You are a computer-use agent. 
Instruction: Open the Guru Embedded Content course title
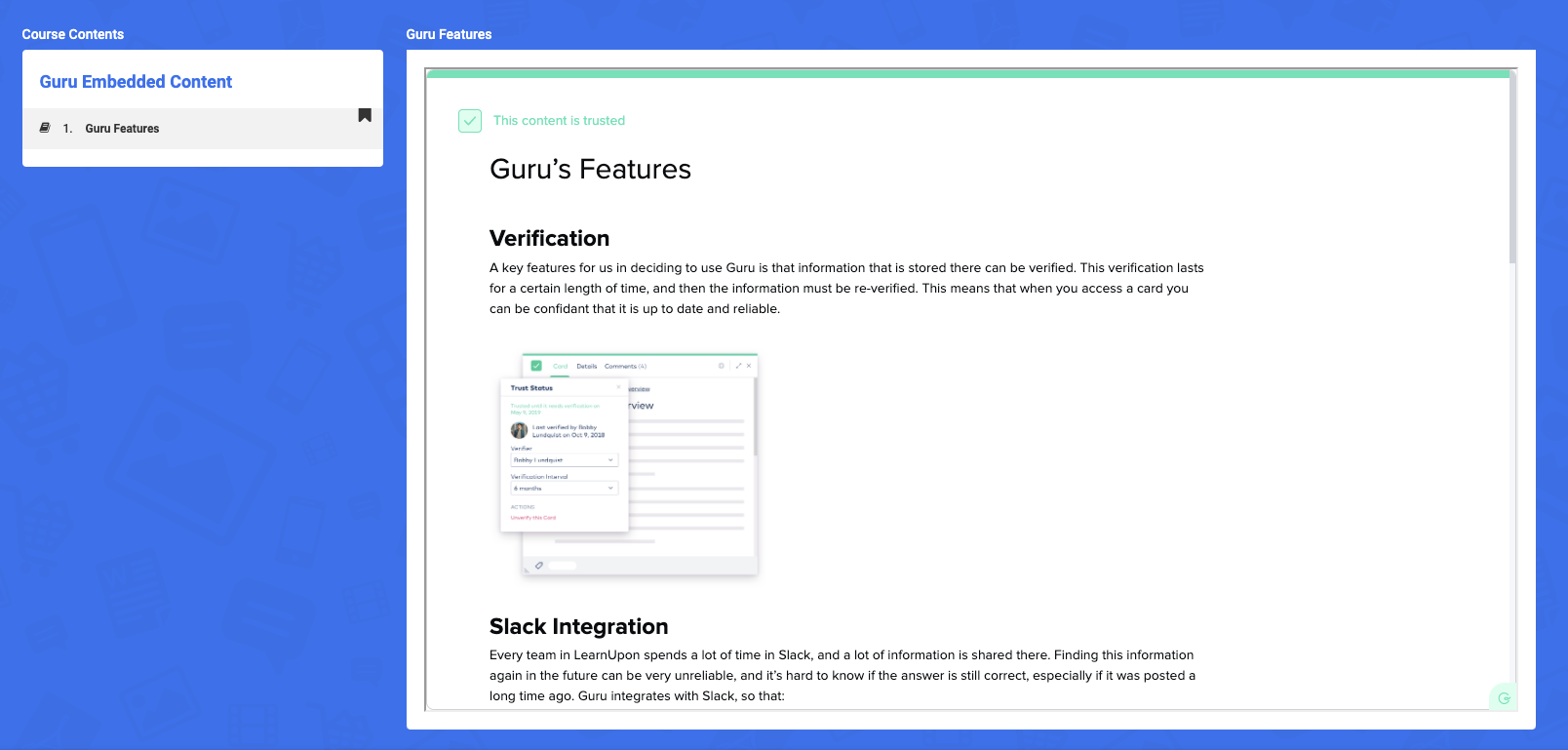tap(136, 82)
